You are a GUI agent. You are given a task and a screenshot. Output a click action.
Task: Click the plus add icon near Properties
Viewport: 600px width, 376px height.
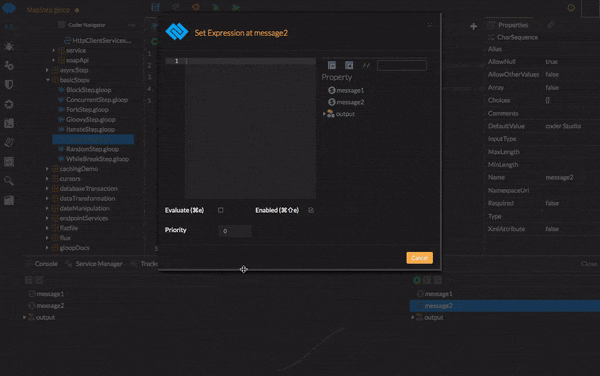click(473, 26)
